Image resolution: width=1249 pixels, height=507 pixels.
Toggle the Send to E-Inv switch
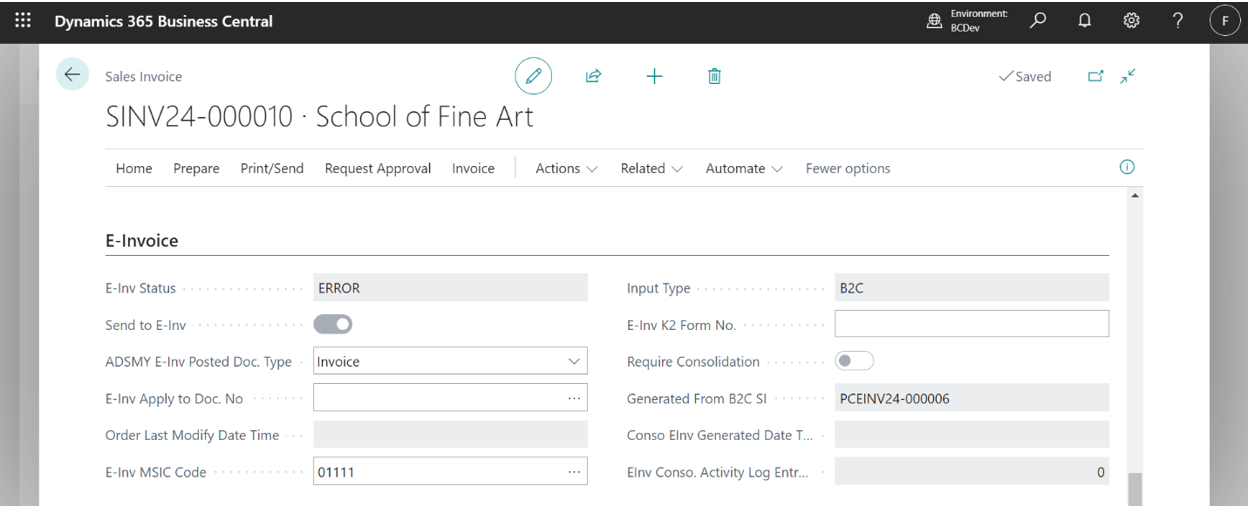(x=333, y=325)
